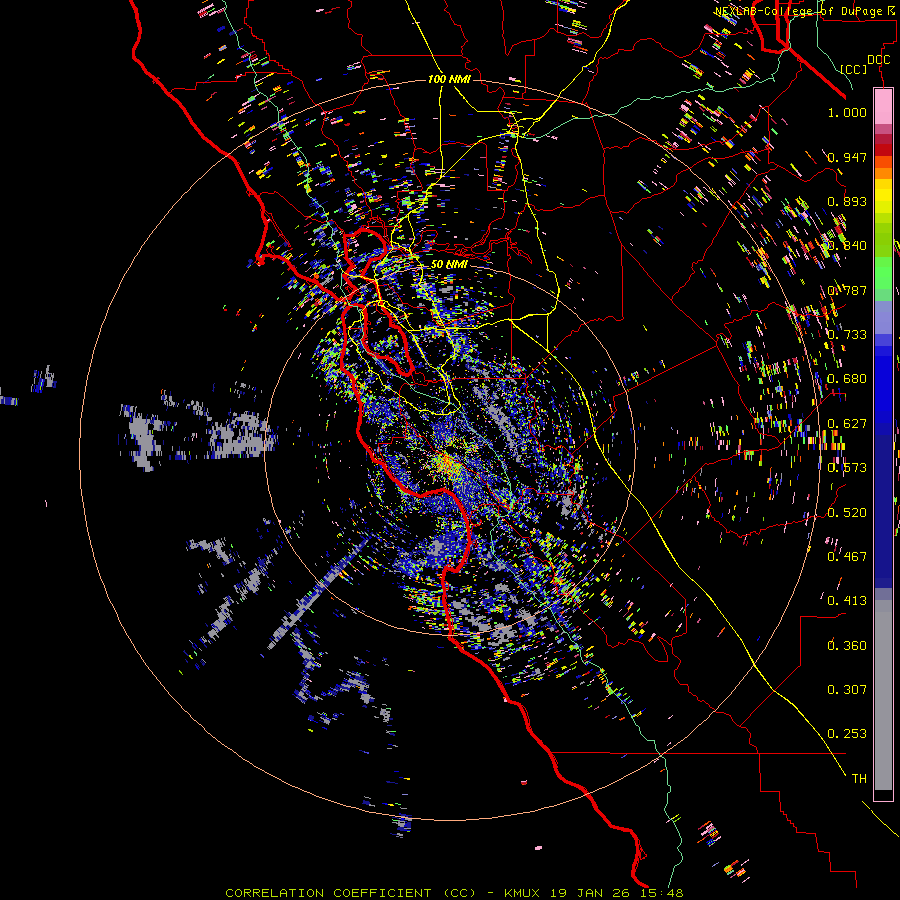This screenshot has width=900, height=900.
Task: Select the 0.467 legend value
Action: pos(847,557)
